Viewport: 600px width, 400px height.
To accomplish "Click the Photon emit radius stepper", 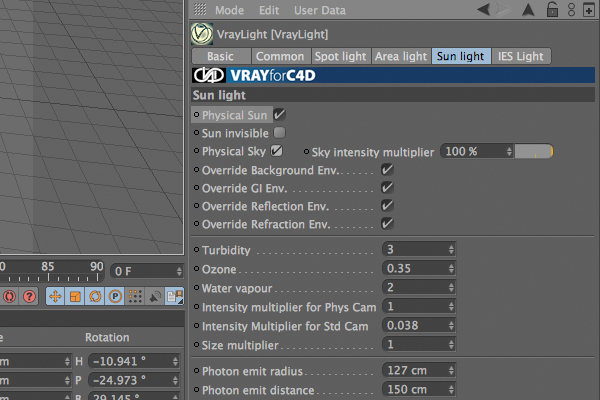I will 451,371.
